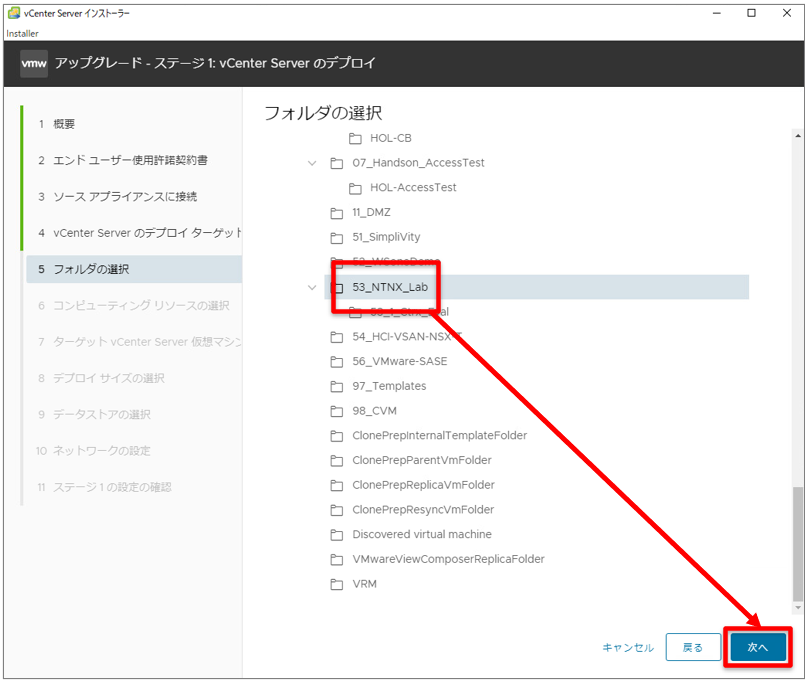Go to step 1 概要
This screenshot has width=808, height=684.
pyautogui.click(x=64, y=124)
